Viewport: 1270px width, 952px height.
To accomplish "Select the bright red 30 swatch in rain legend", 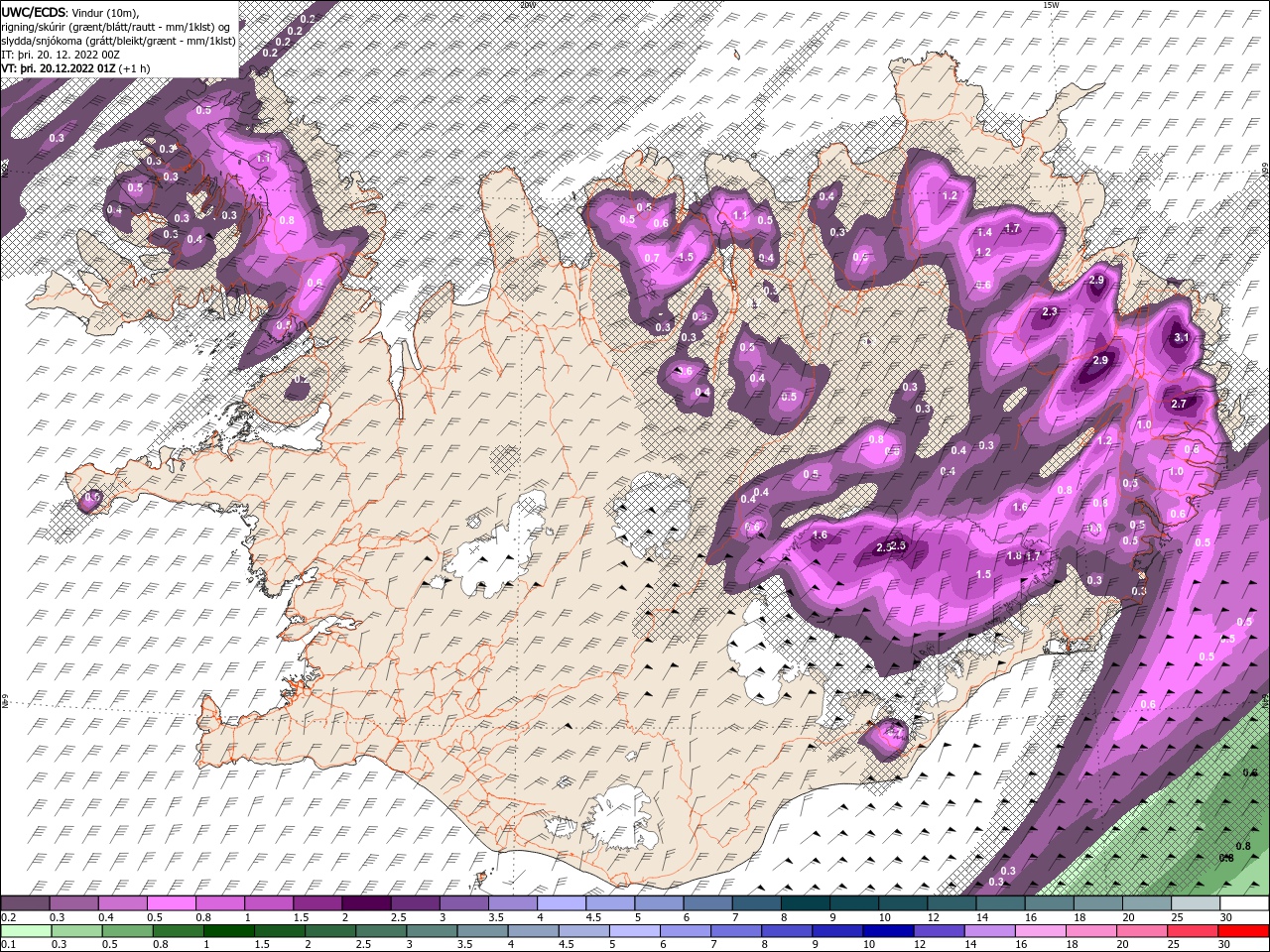I will pos(1242,931).
